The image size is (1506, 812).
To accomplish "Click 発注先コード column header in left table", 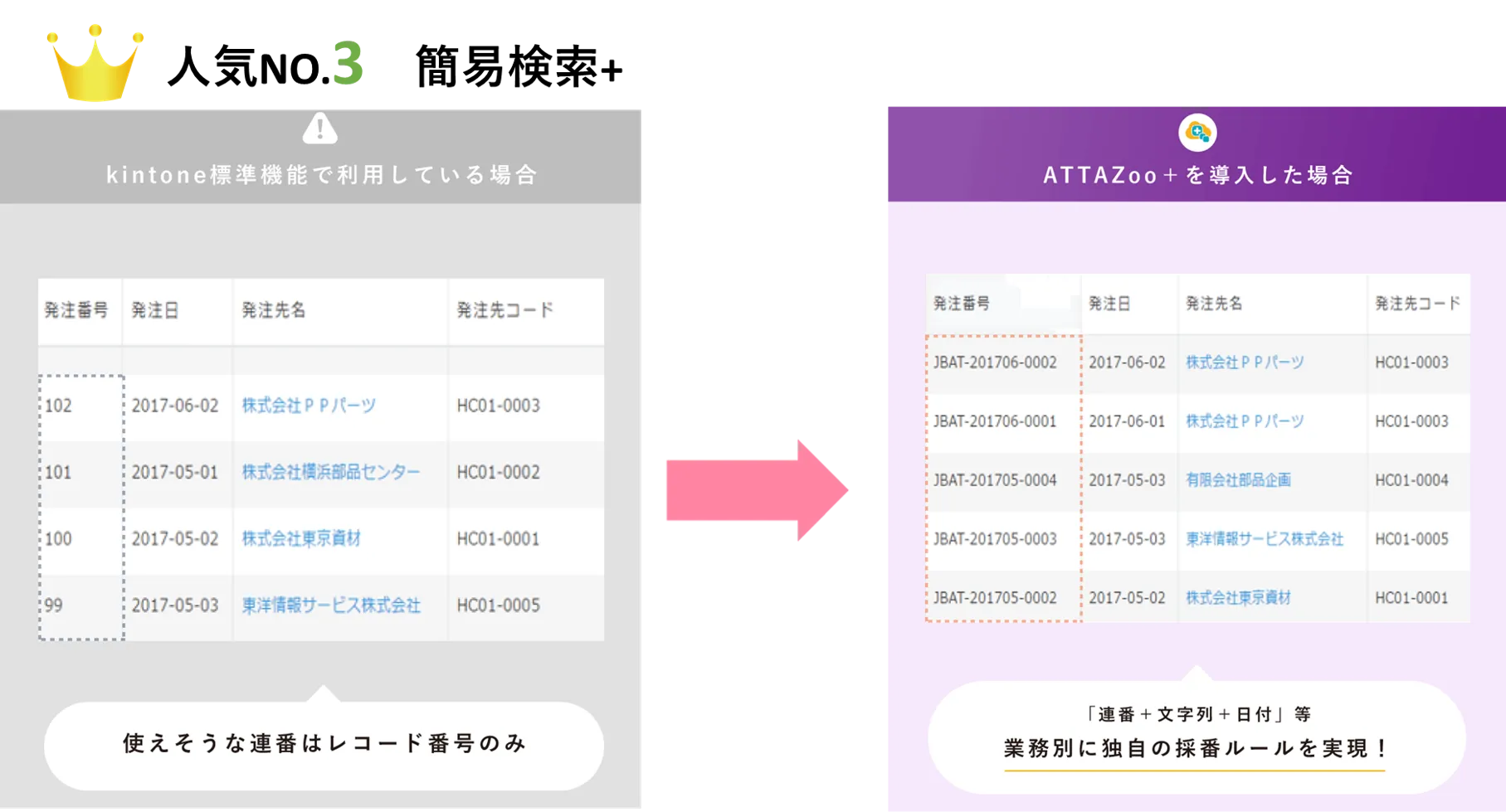I will pyautogui.click(x=504, y=310).
